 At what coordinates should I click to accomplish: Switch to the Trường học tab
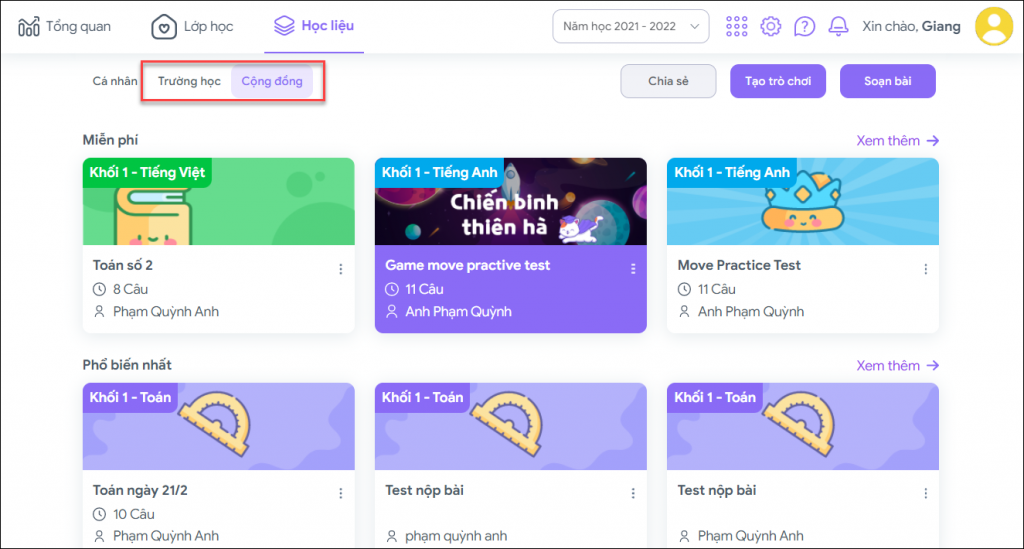pos(189,81)
